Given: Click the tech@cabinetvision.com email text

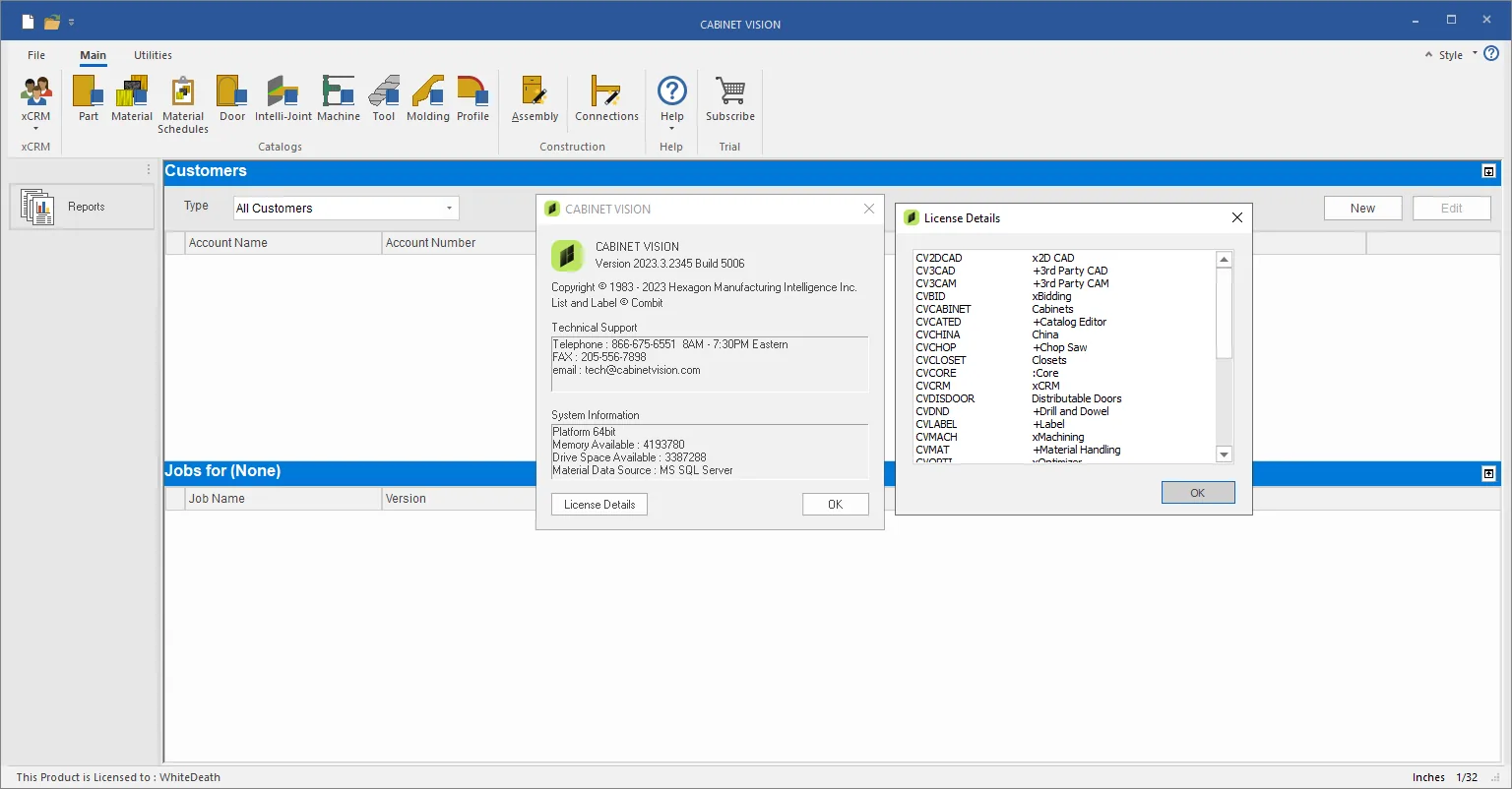Looking at the screenshot, I should coord(643,370).
